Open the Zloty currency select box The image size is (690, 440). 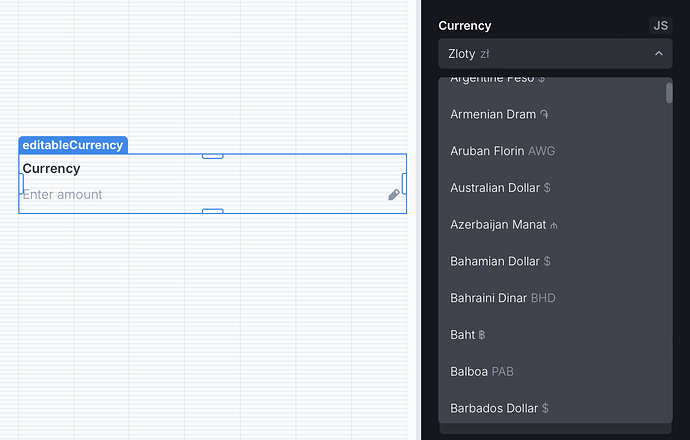(555, 54)
